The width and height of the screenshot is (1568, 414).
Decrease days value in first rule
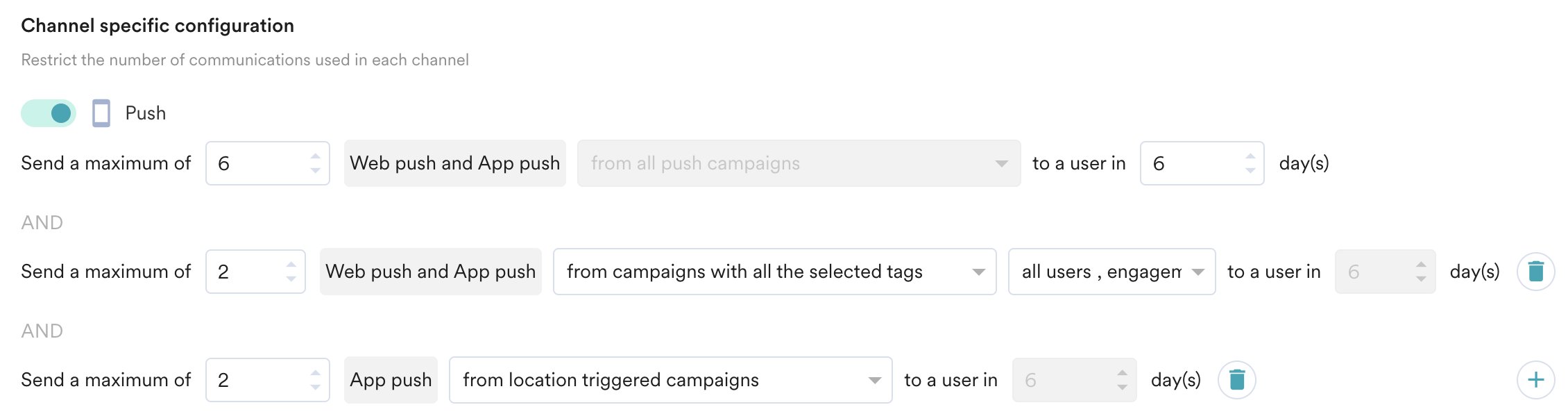tap(1250, 170)
